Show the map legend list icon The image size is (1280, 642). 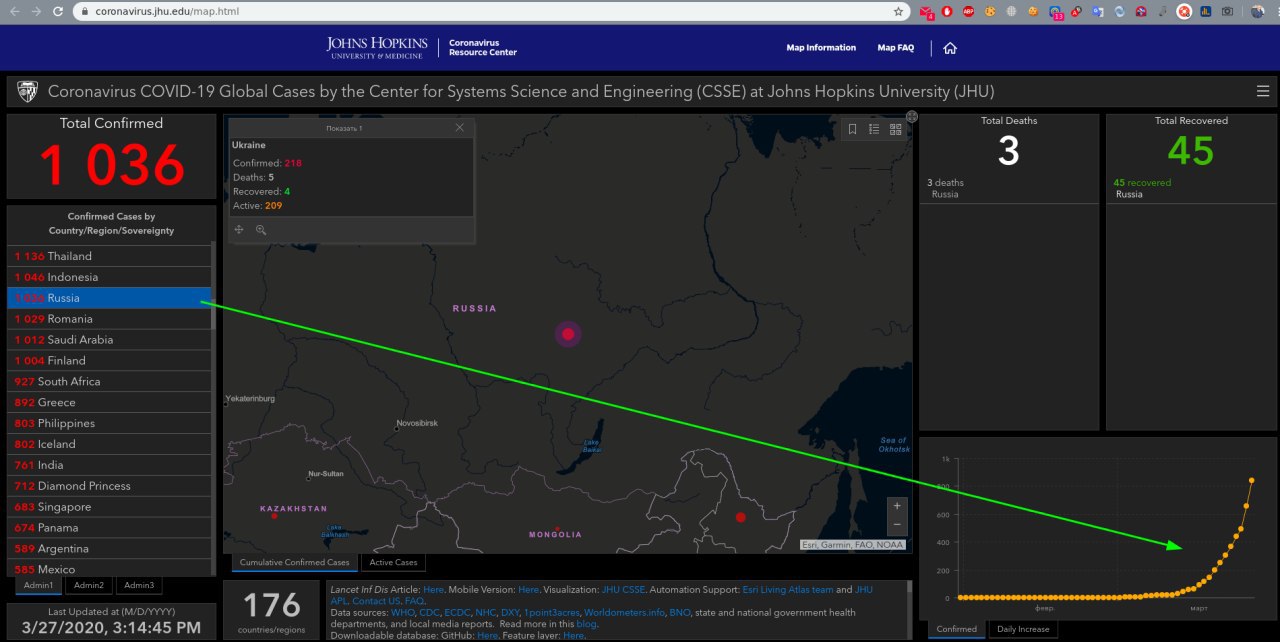874,129
